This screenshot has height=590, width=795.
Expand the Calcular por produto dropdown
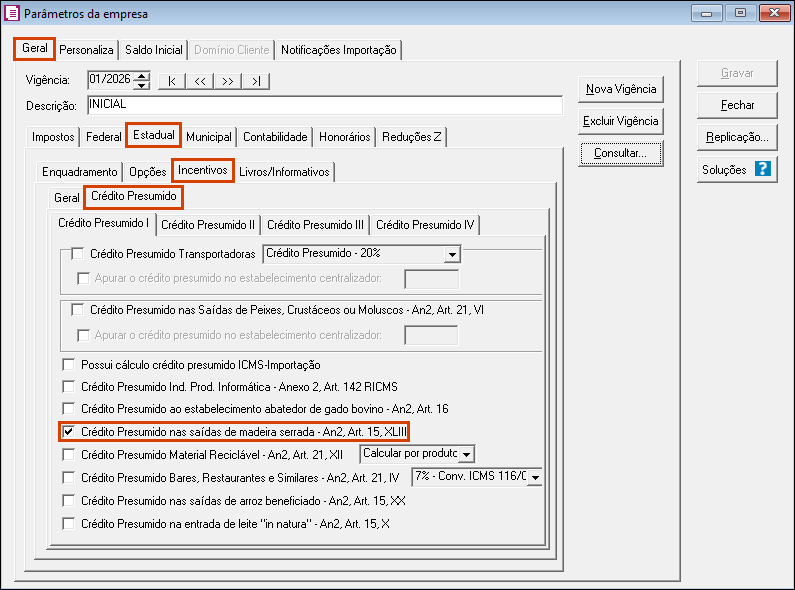click(x=466, y=454)
